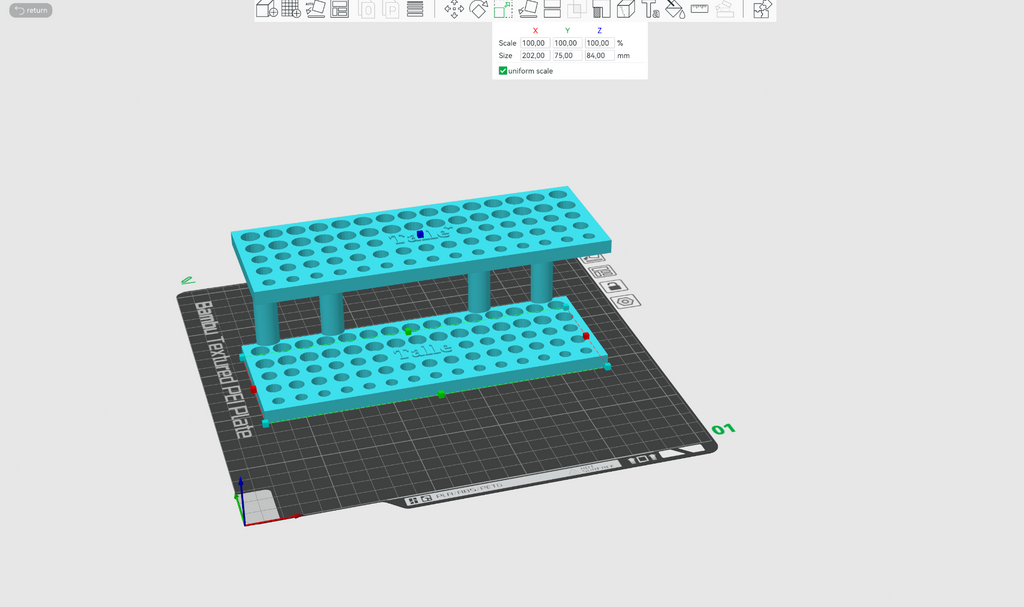
Task: Open the Measure ruler tool
Action: [x=699, y=8]
